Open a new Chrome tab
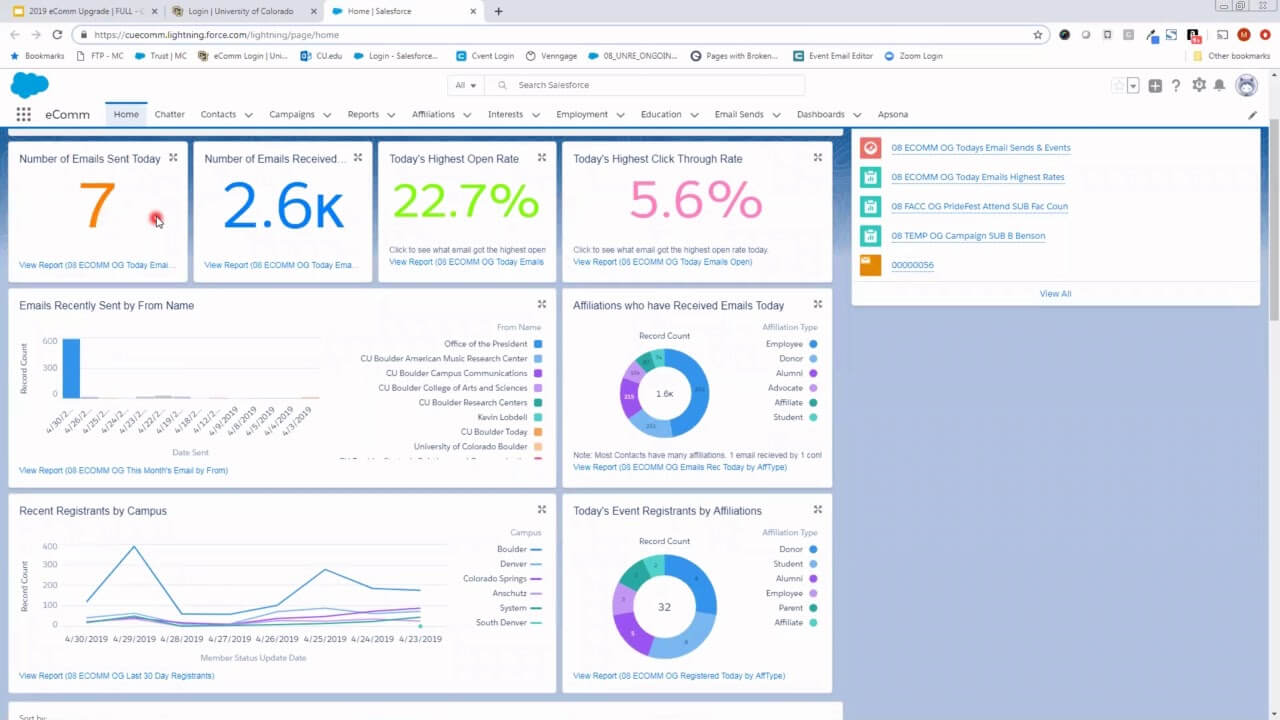 pyautogui.click(x=498, y=11)
